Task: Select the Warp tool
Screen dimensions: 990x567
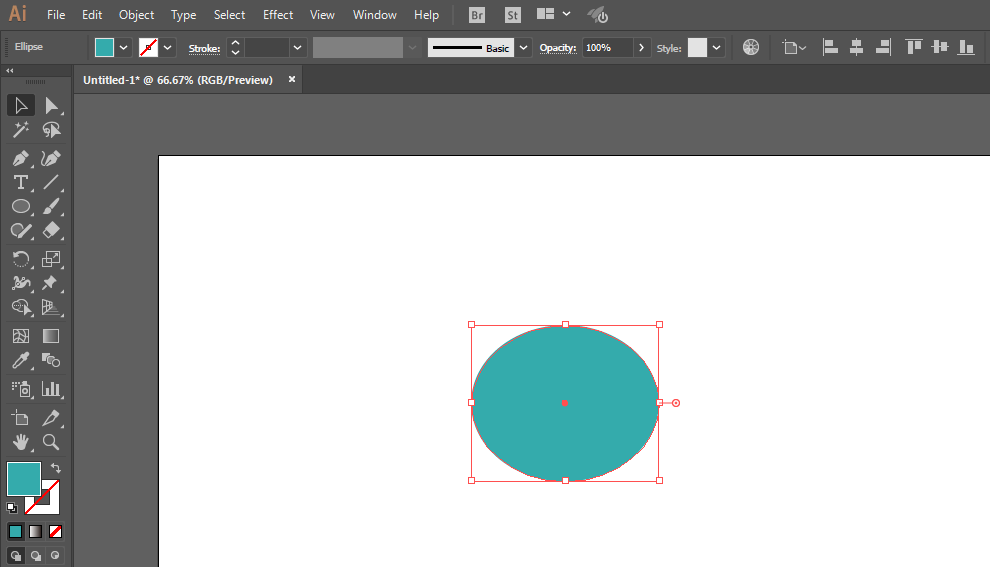Action: click(21, 283)
